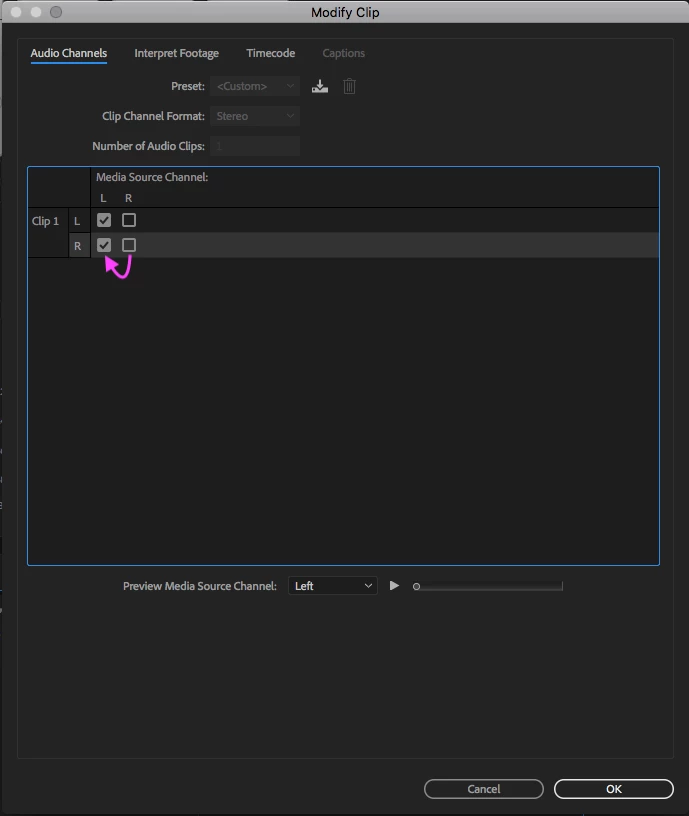The height and width of the screenshot is (816, 689).
Task: Delete preset using the trash icon
Action: tap(349, 86)
